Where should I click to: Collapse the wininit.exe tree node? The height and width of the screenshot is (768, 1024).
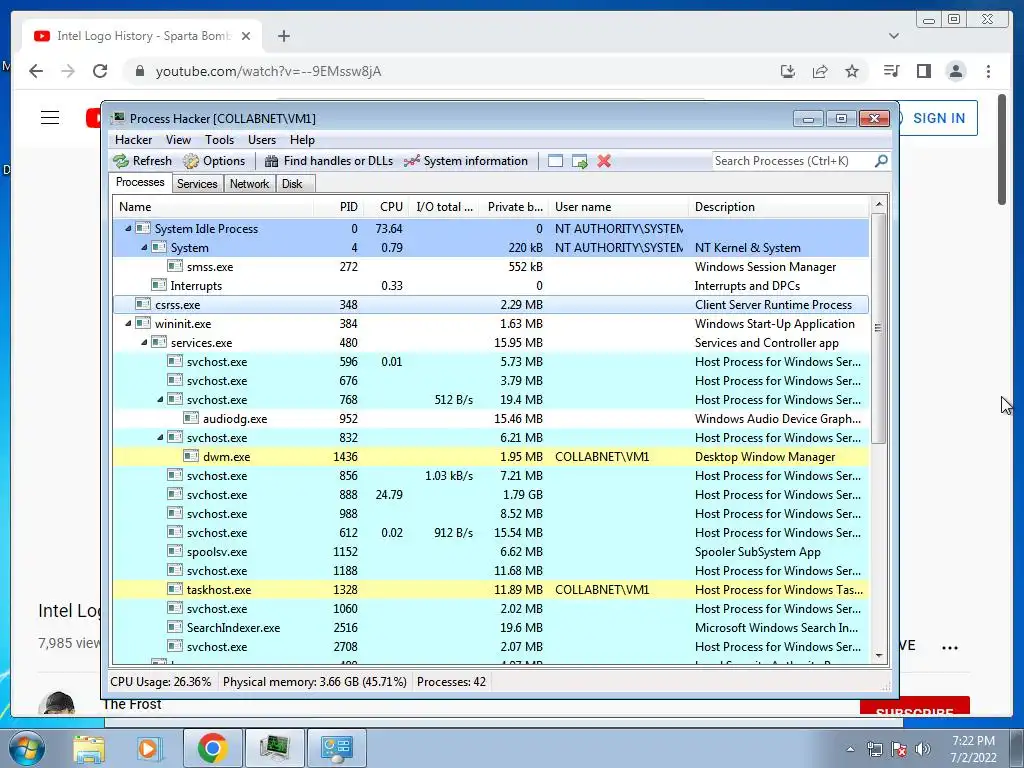click(x=128, y=323)
